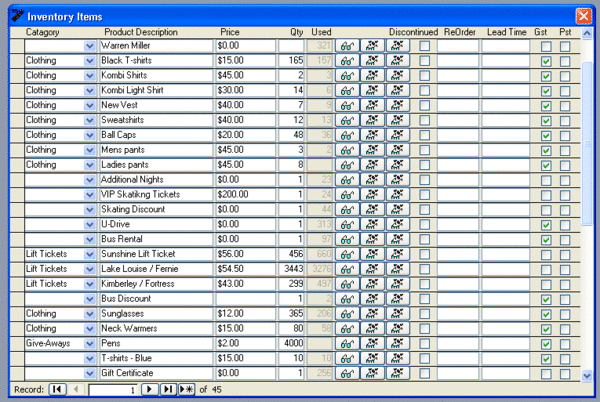Uncheck Gst for New Vest
This screenshot has height=402, width=600.
tap(546, 105)
